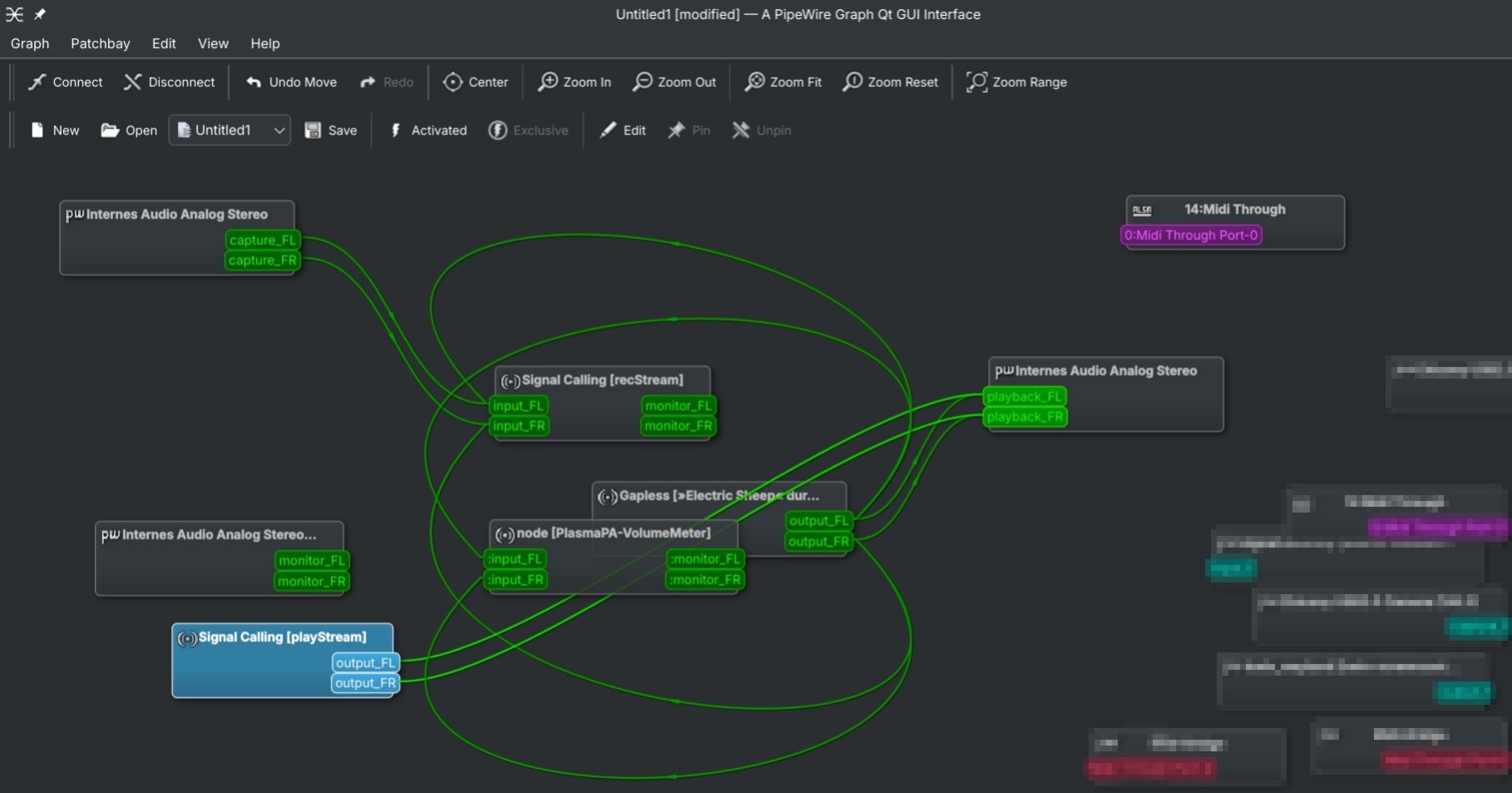Select the Midi Through Port-0 port
Viewport: 1512px width, 793px height.
point(1191,235)
